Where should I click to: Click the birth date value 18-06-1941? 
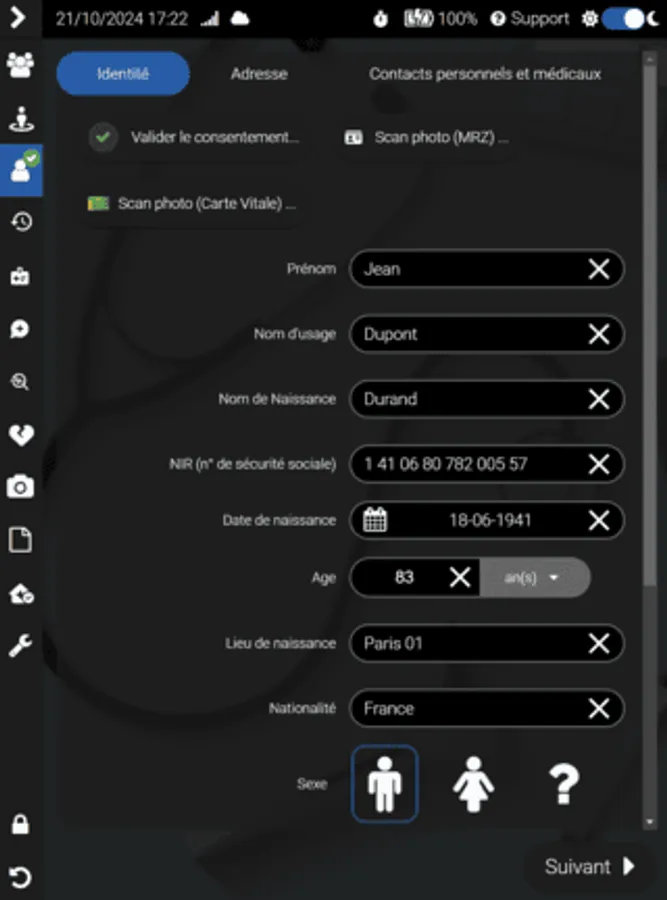490,521
